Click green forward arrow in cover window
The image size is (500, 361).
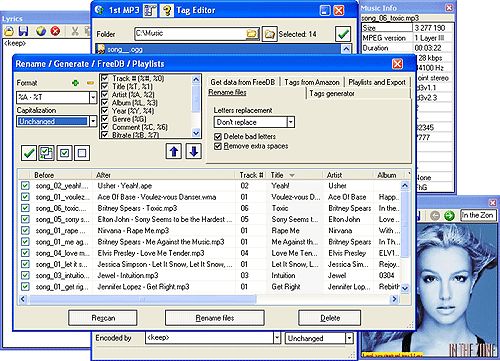(449, 216)
